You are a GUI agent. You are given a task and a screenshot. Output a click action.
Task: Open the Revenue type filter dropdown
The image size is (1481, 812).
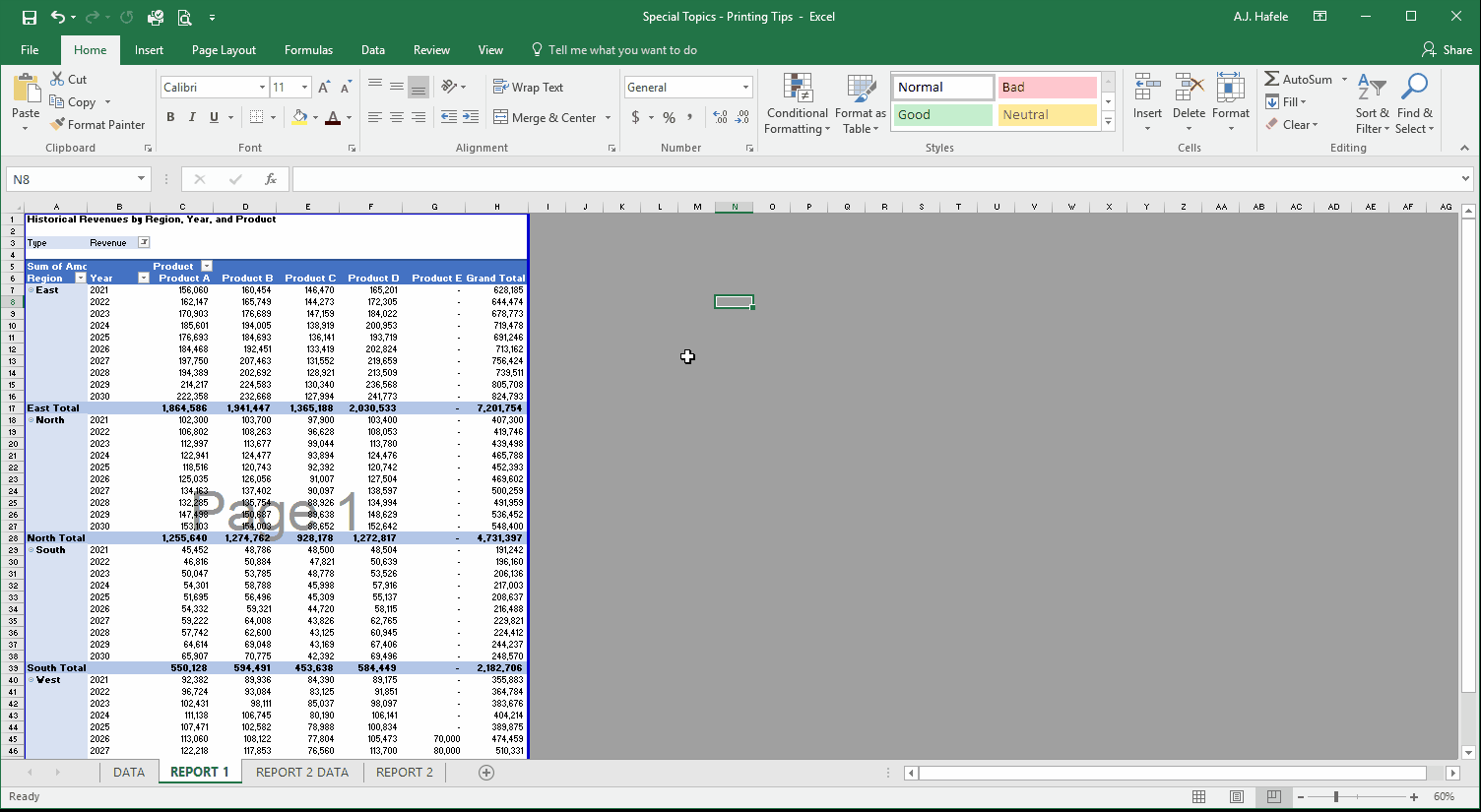coord(144,242)
